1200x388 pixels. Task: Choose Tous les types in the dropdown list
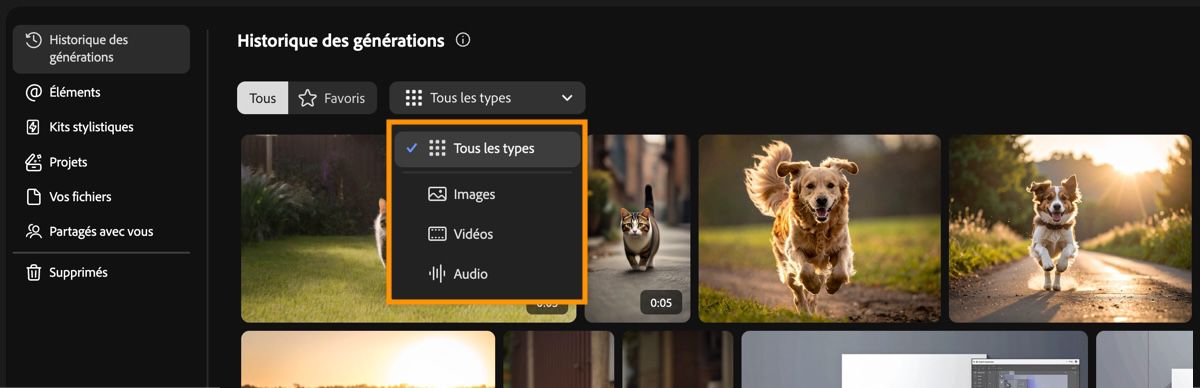(487, 148)
